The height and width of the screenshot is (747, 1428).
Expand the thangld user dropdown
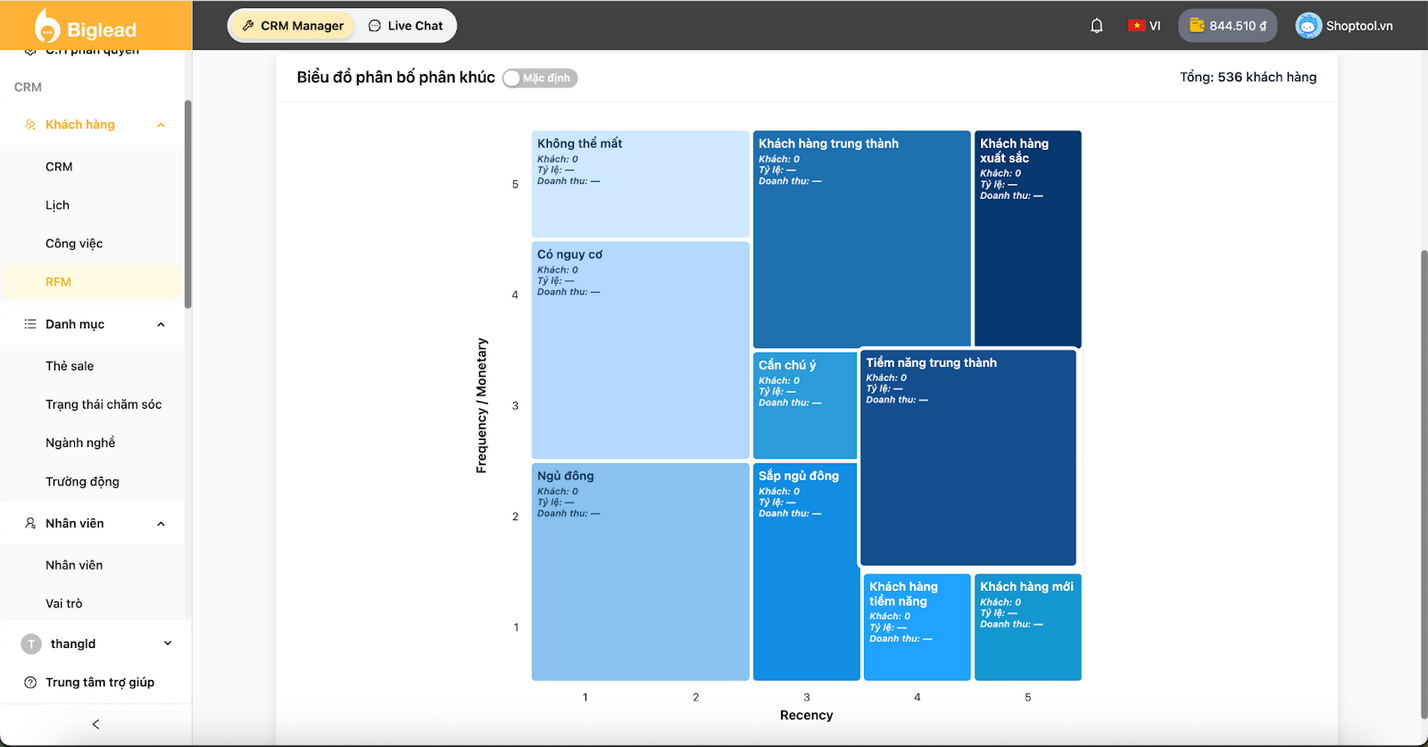[167, 643]
